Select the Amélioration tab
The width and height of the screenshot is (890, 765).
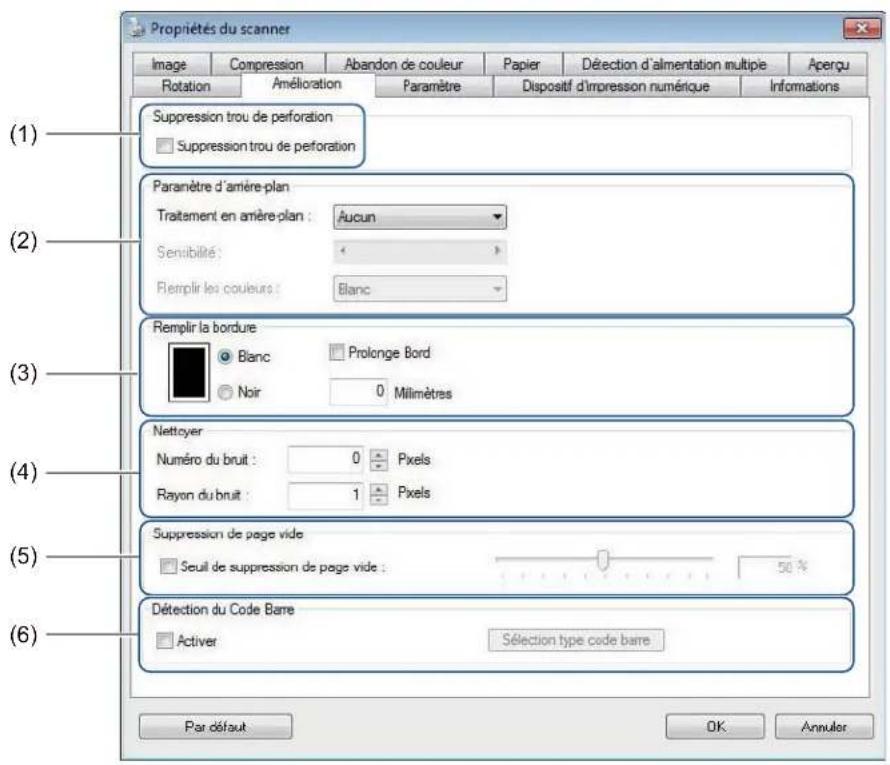point(307,84)
